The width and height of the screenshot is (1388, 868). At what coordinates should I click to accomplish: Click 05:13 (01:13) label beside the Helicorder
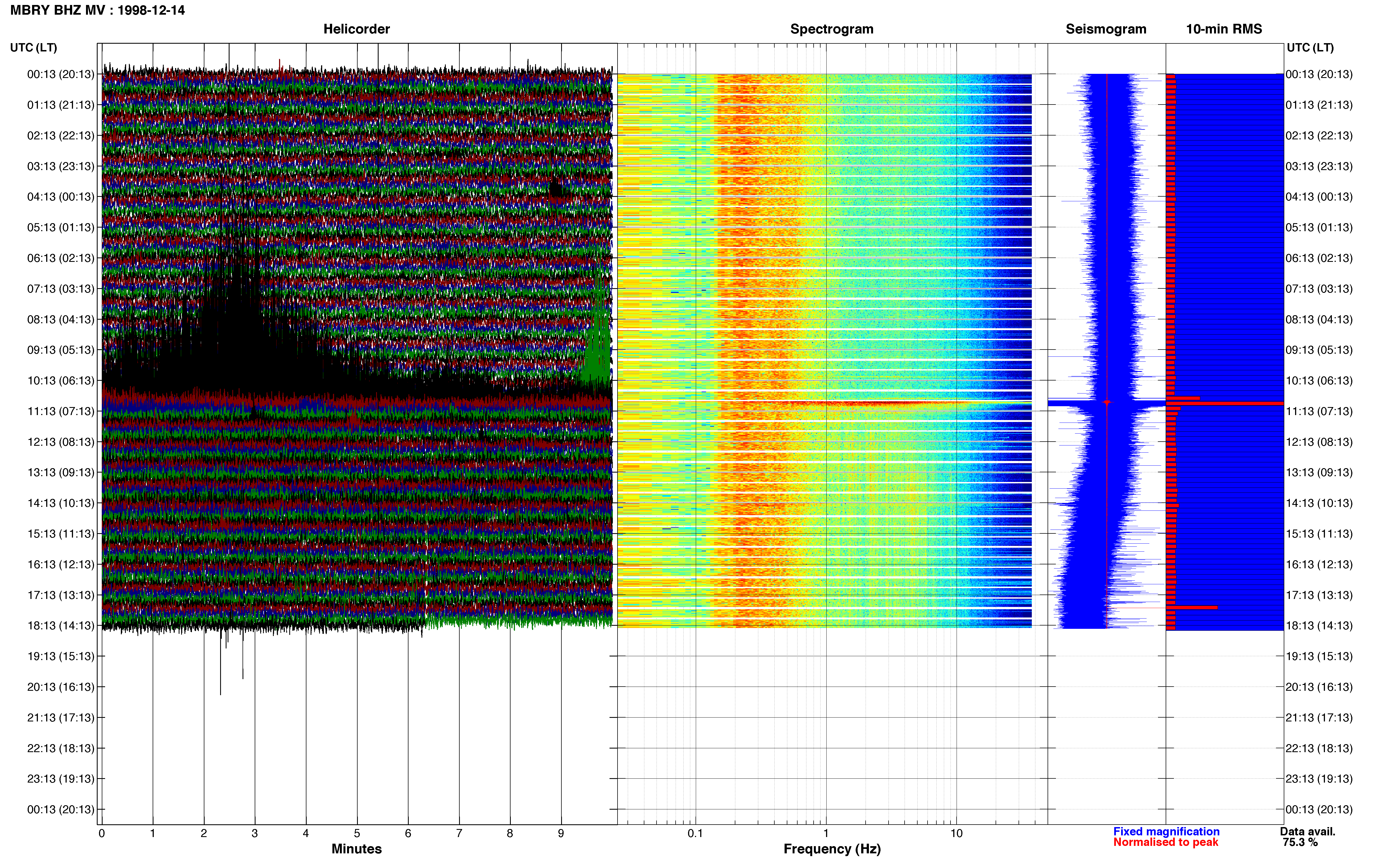click(x=61, y=227)
